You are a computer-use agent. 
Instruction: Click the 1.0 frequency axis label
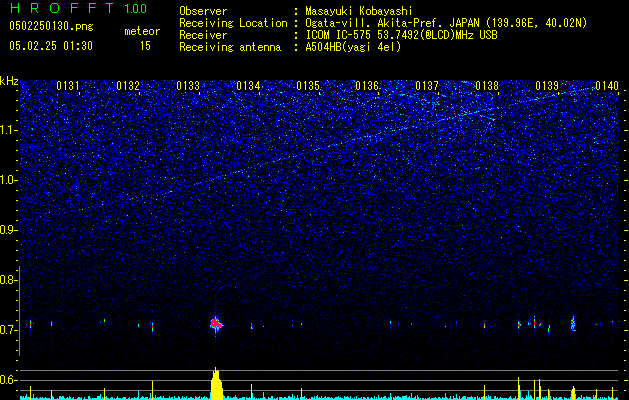(8, 180)
